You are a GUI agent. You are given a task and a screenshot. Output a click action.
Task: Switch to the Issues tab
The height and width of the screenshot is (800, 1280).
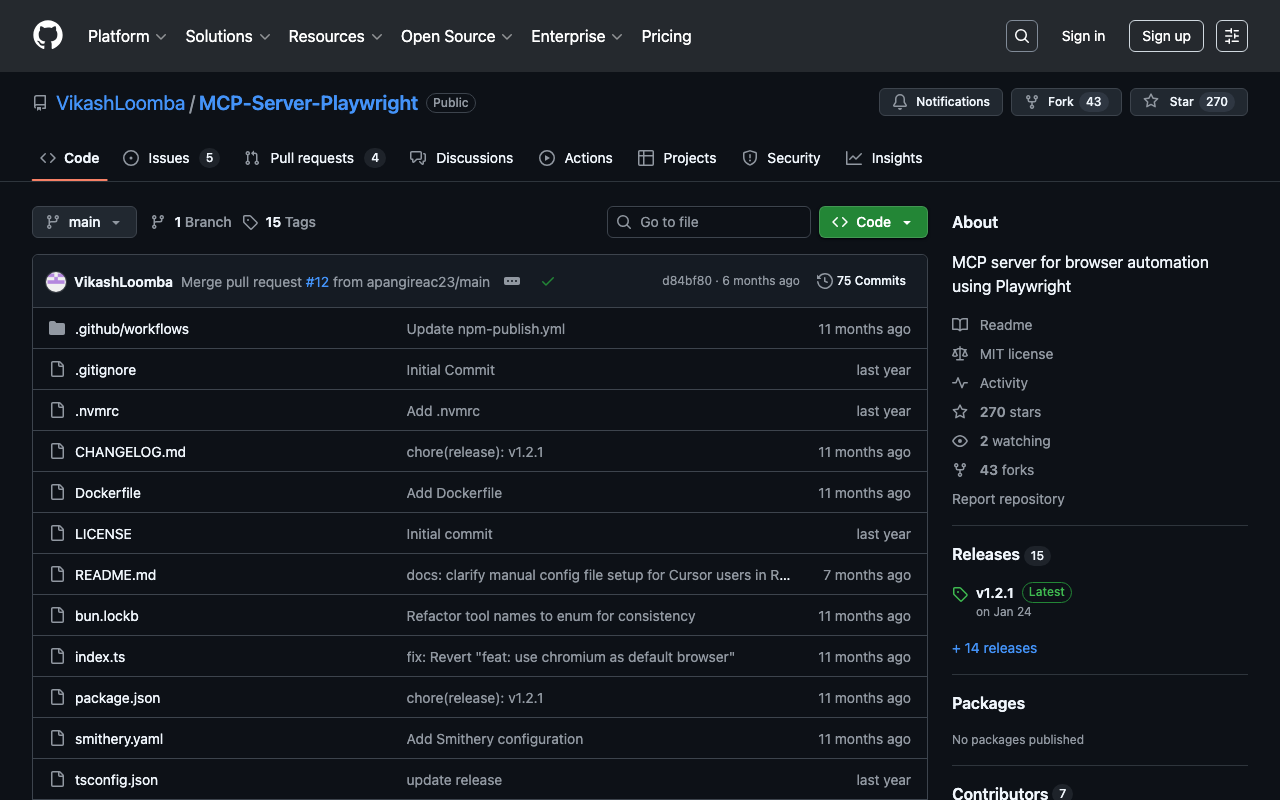point(170,158)
